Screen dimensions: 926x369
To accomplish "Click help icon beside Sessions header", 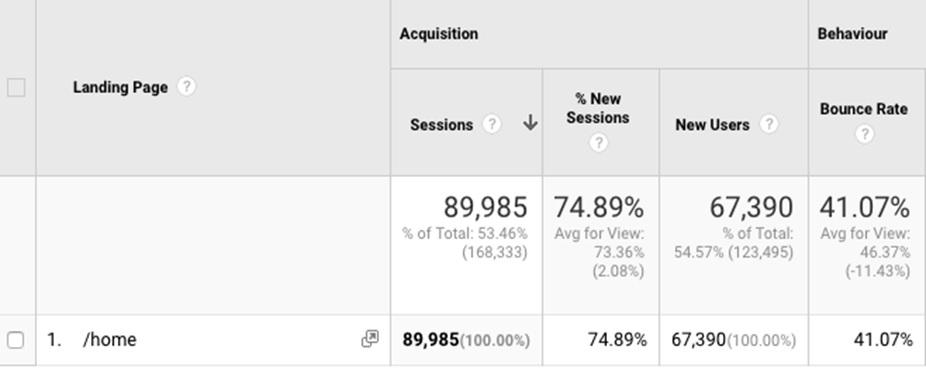I will pyautogui.click(x=491, y=124).
